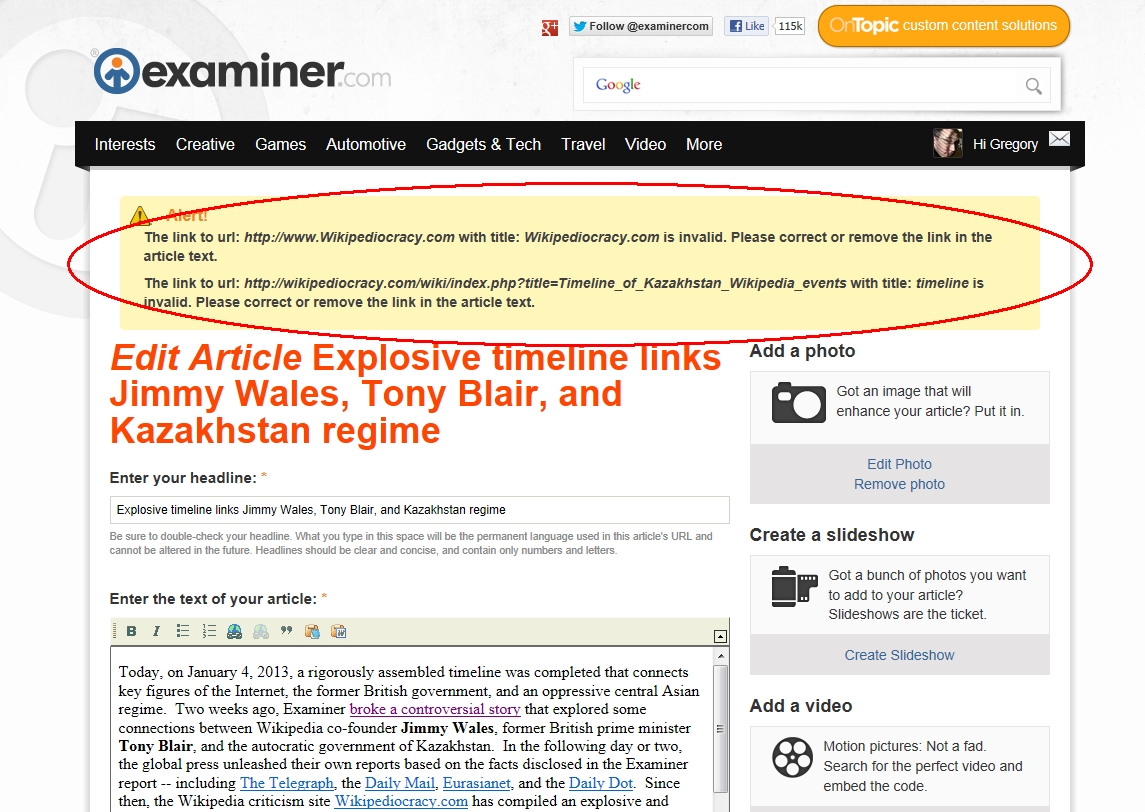Insert a bulleted list in the editor

pyautogui.click(x=183, y=631)
